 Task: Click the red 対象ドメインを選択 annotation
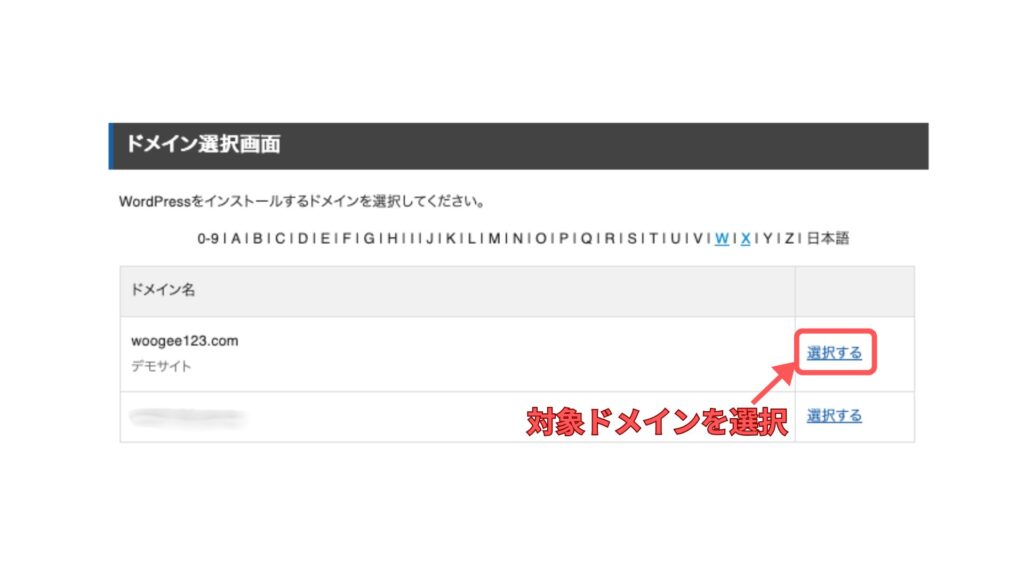[x=657, y=422]
